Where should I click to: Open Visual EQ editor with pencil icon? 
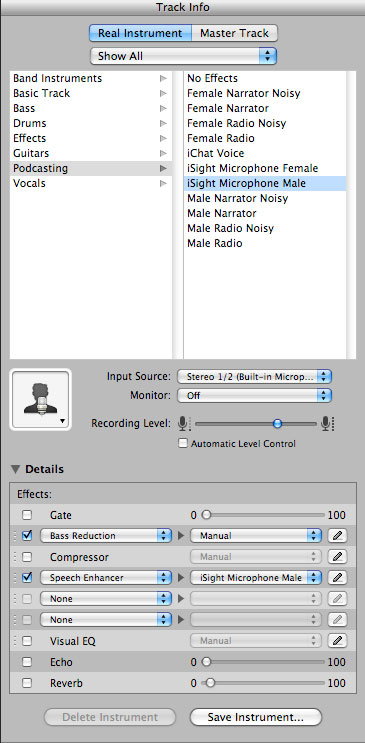(x=337, y=641)
